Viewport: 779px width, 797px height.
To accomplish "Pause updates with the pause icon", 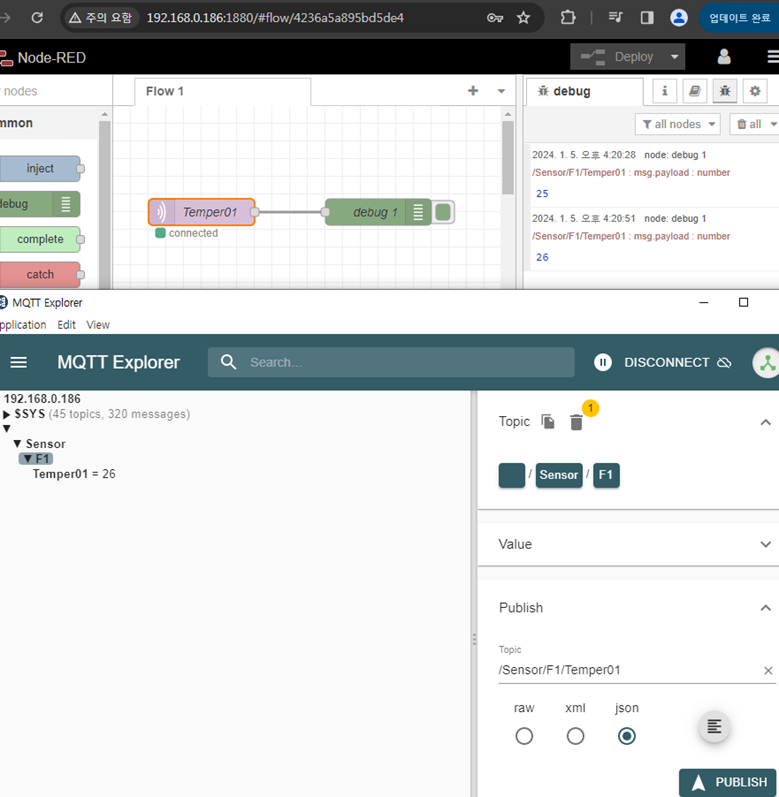I will [603, 362].
